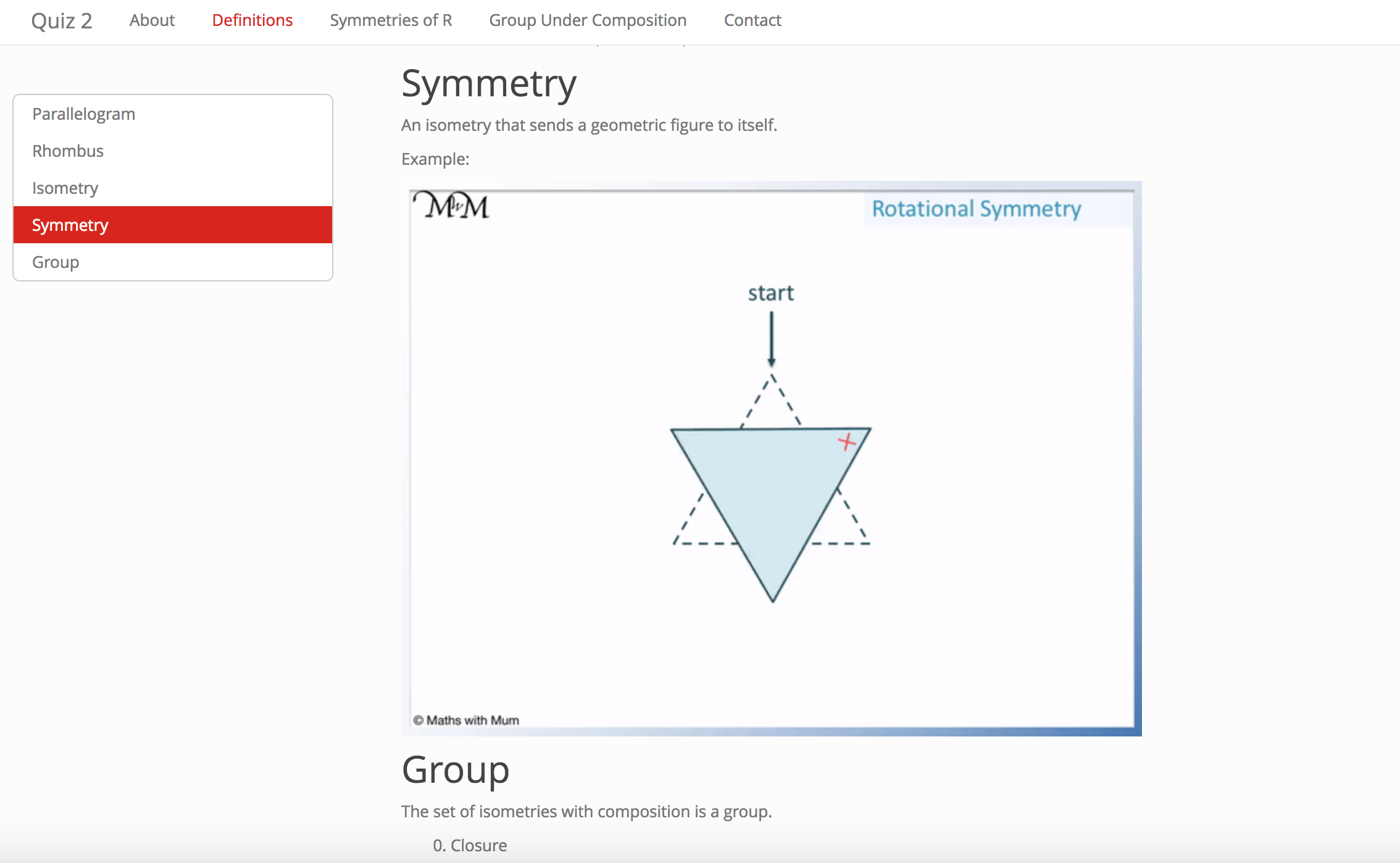The height and width of the screenshot is (863, 1400).
Task: Go to Symmetries of R page
Action: coord(391,20)
